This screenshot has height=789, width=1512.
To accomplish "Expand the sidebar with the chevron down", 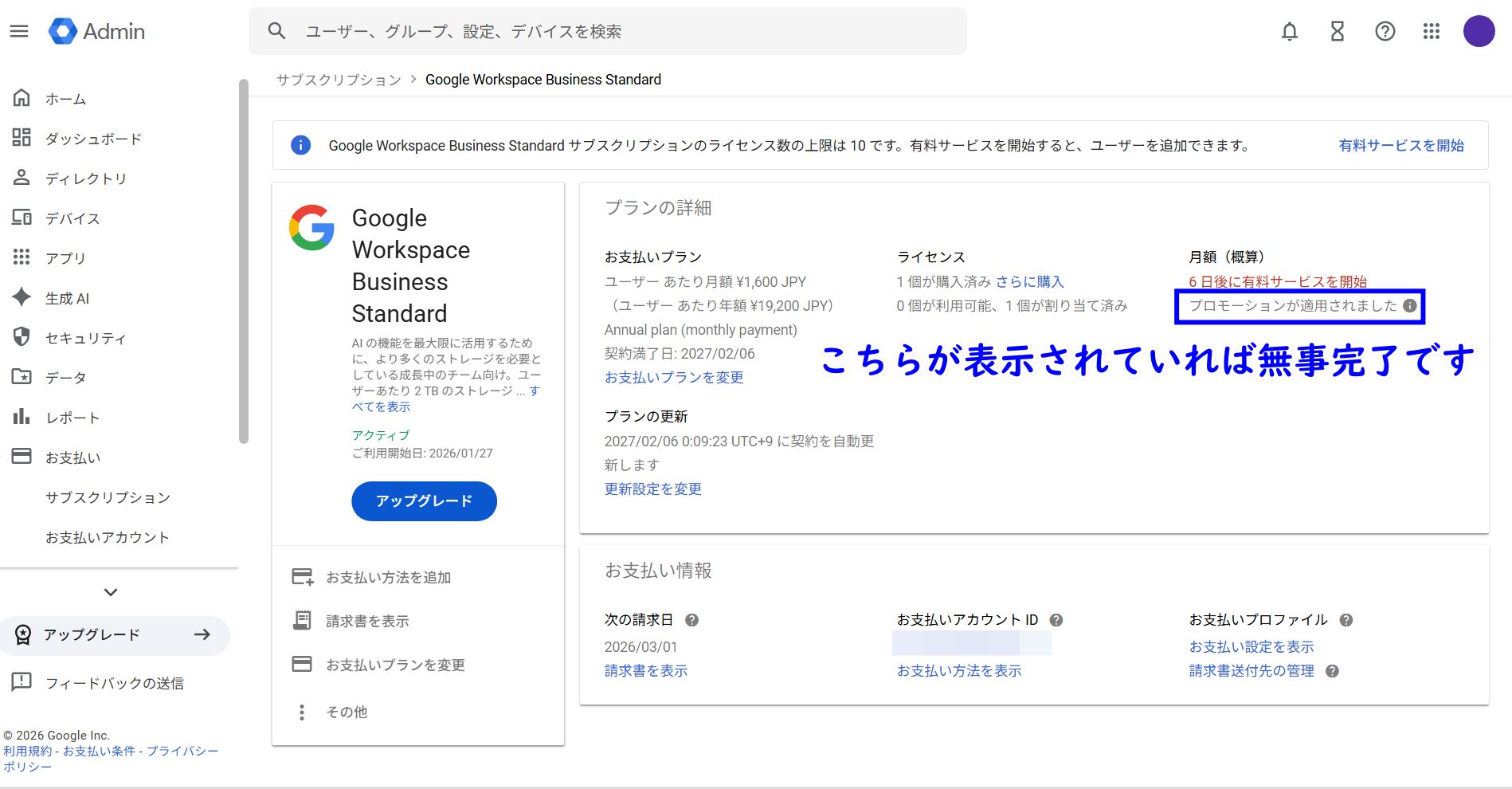I will coord(111,592).
